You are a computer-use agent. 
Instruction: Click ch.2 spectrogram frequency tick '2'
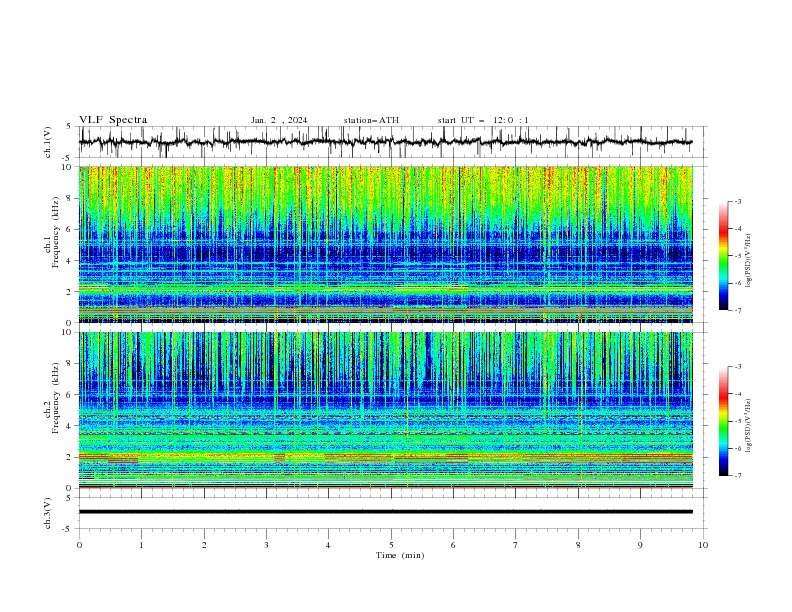(x=71, y=457)
